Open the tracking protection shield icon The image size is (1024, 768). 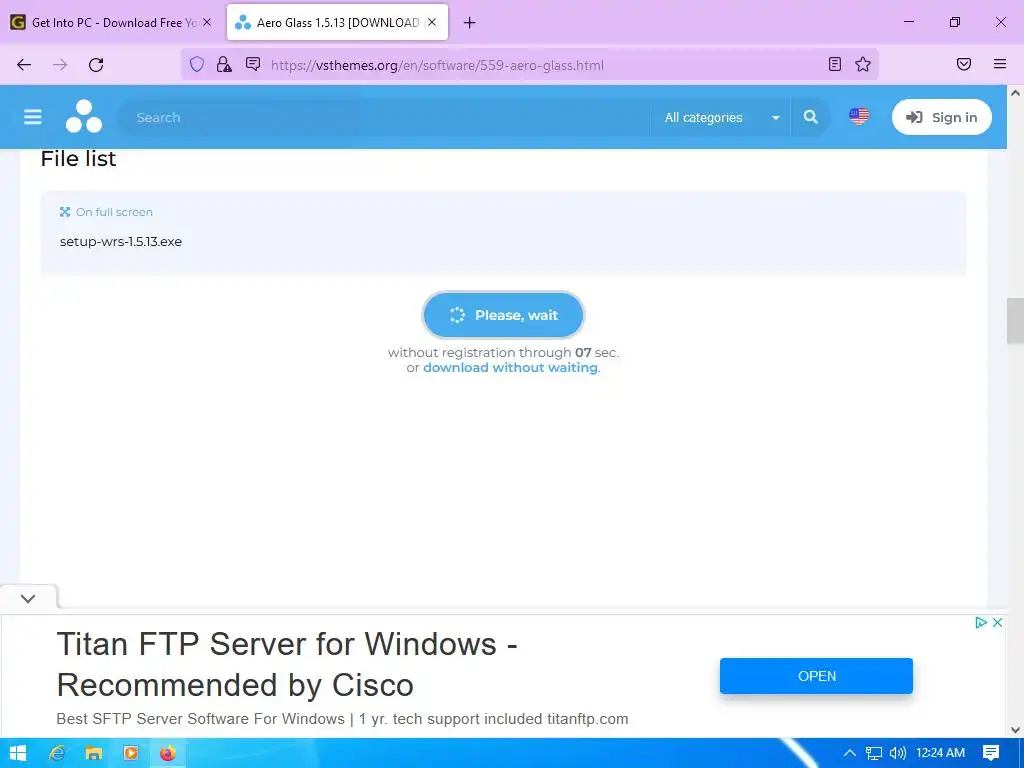pyautogui.click(x=197, y=64)
